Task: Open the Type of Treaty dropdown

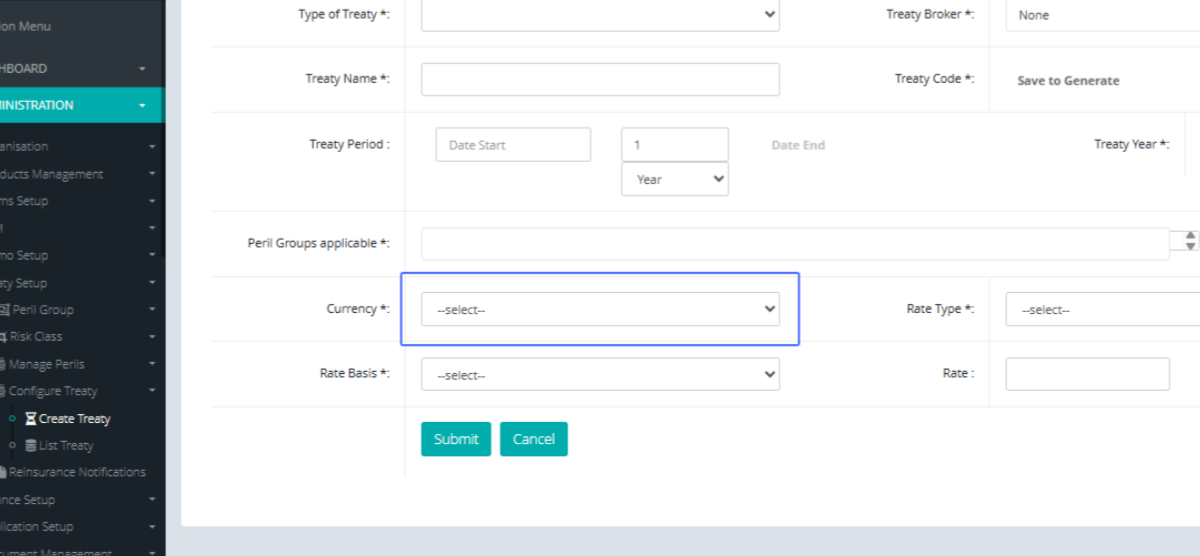Action: (x=600, y=14)
